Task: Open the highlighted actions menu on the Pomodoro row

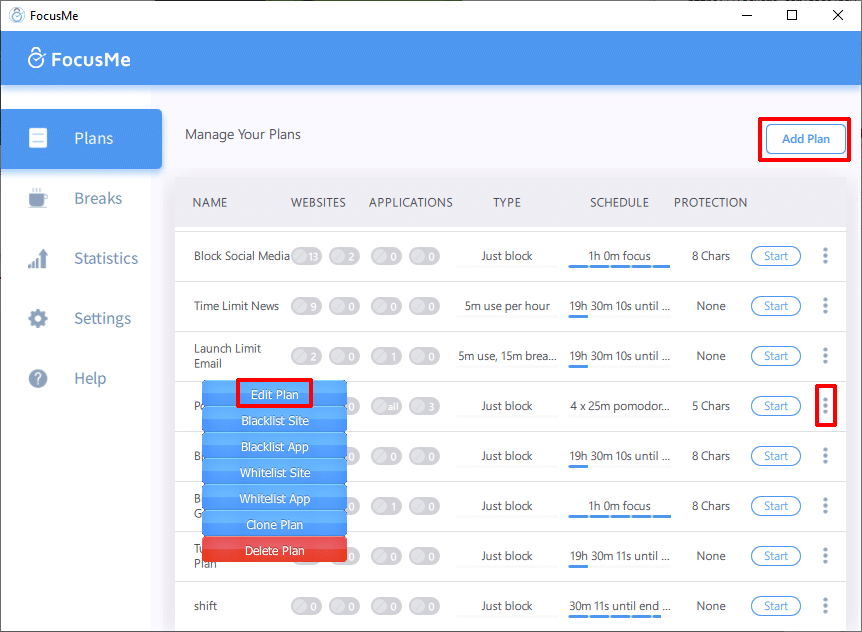Action: pos(825,405)
